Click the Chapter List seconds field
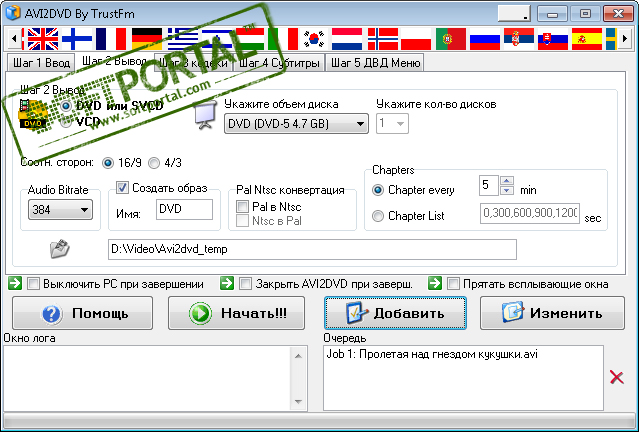Image resolution: width=639 pixels, height=432 pixels. coord(530,214)
